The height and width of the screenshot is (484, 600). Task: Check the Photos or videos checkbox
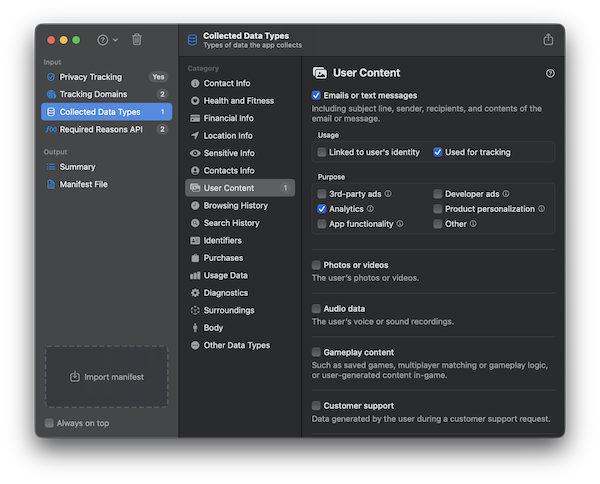tap(317, 265)
